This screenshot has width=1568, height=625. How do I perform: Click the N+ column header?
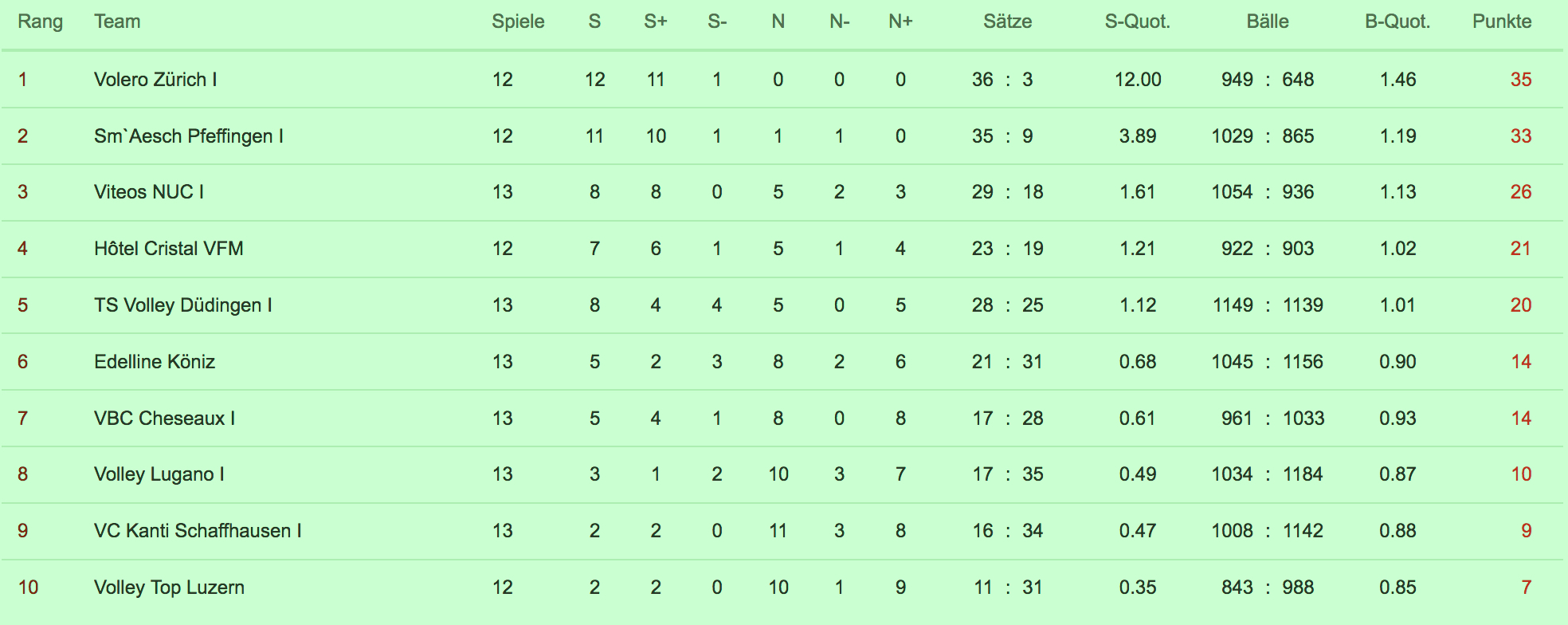coord(900,22)
